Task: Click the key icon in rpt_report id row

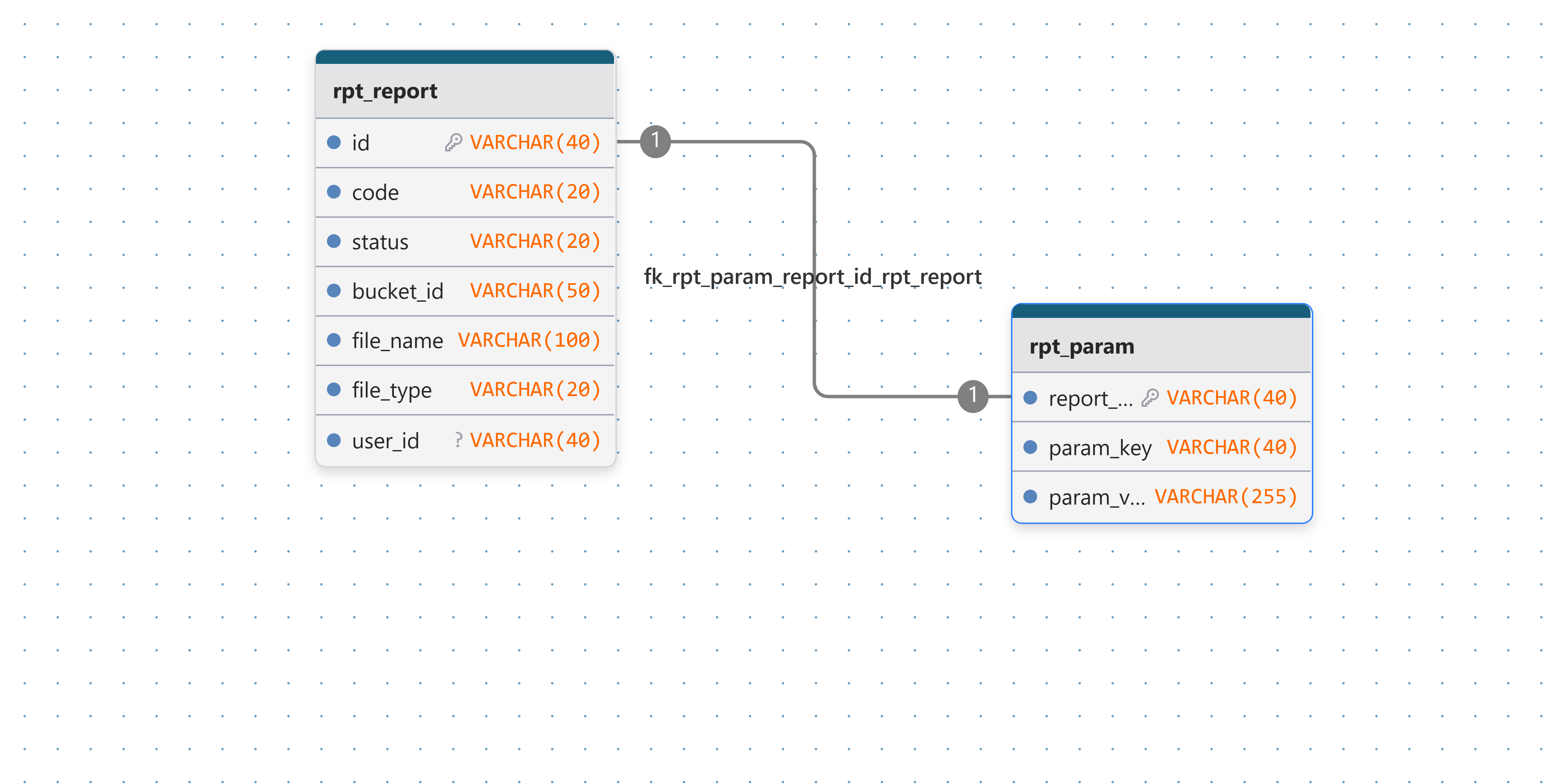Action: (453, 142)
